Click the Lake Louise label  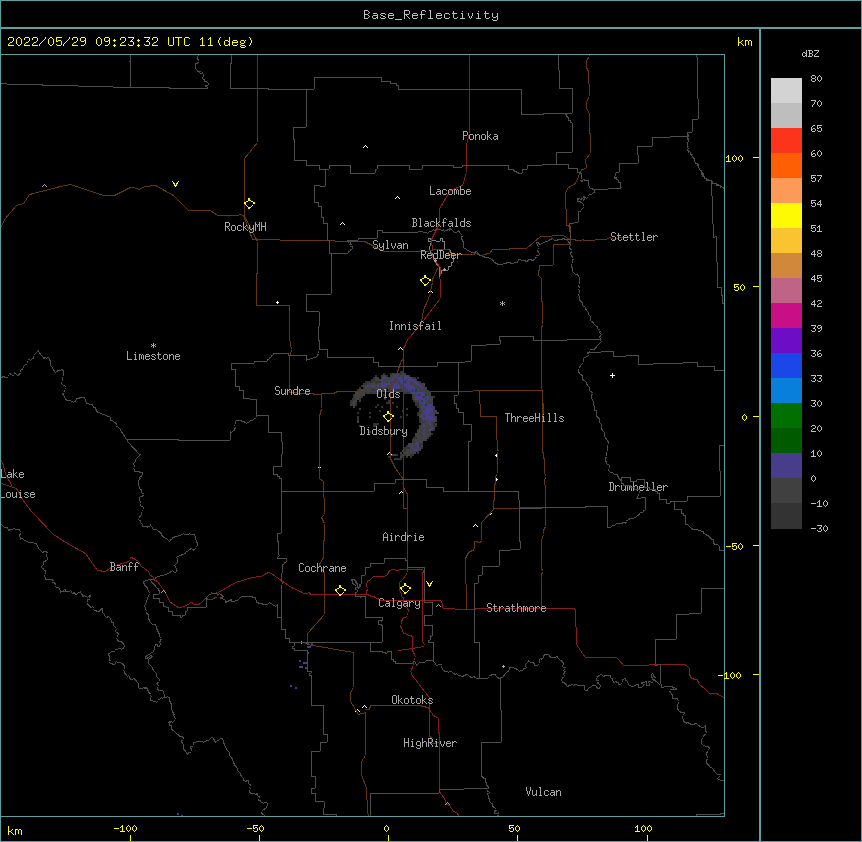point(18,484)
